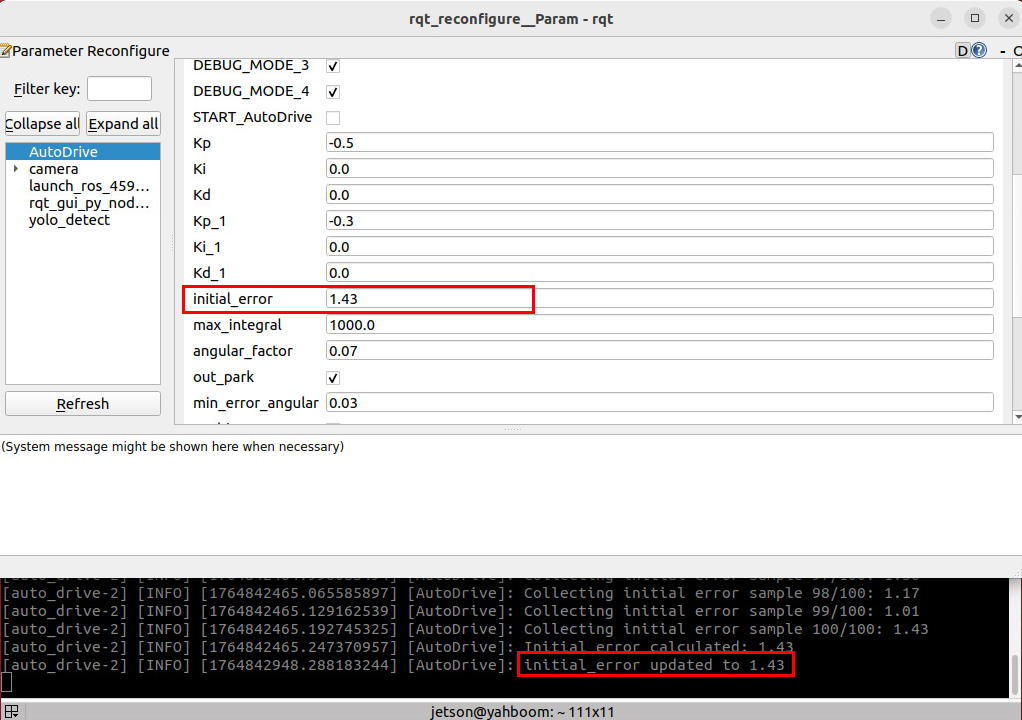Click the blue help question mark icon

pyautogui.click(x=979, y=50)
